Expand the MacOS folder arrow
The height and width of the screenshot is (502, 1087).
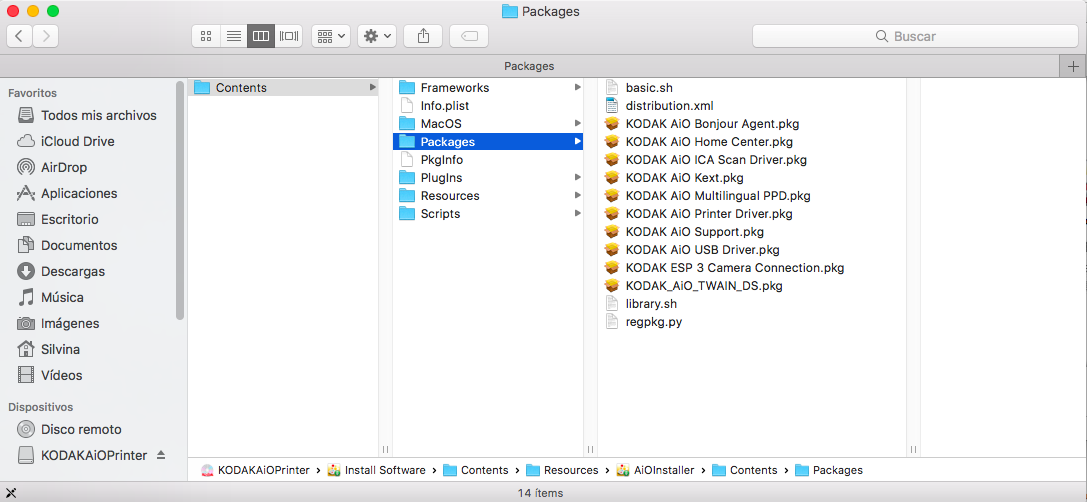coord(577,123)
